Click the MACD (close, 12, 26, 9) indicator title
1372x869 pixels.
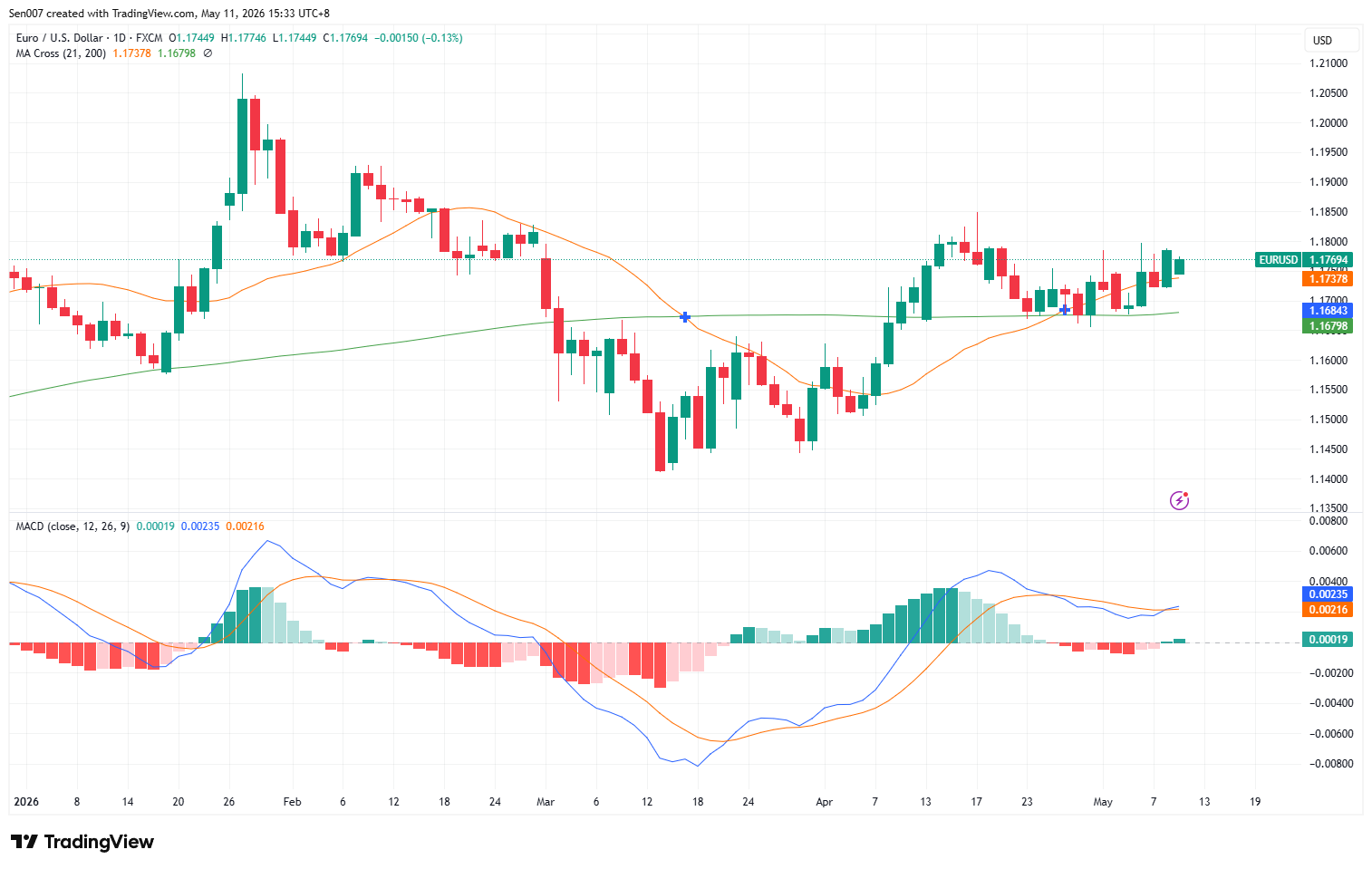[x=72, y=526]
